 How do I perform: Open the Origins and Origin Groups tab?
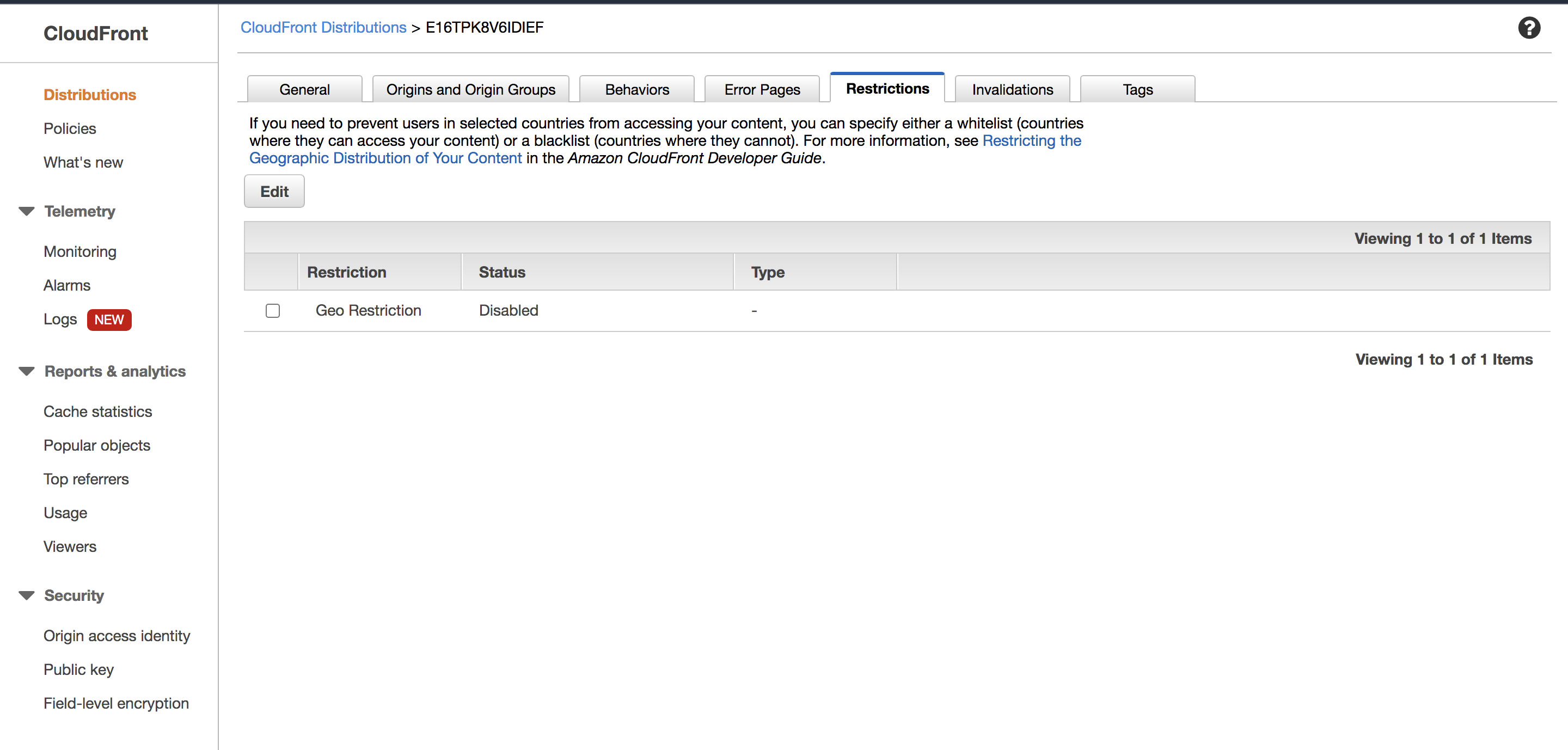[x=470, y=89]
